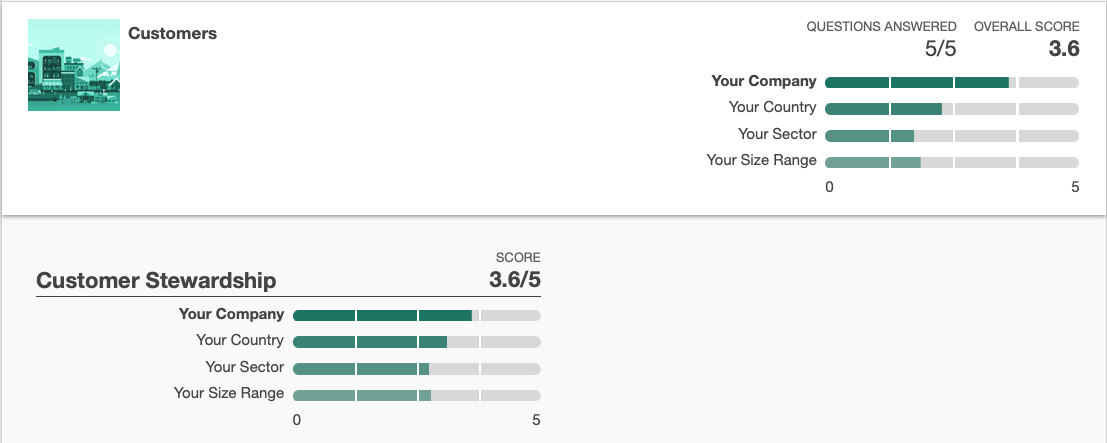Click Your Size Range bar under Customer Stewardship
Screen dimensions: 1107x443
pos(416,394)
